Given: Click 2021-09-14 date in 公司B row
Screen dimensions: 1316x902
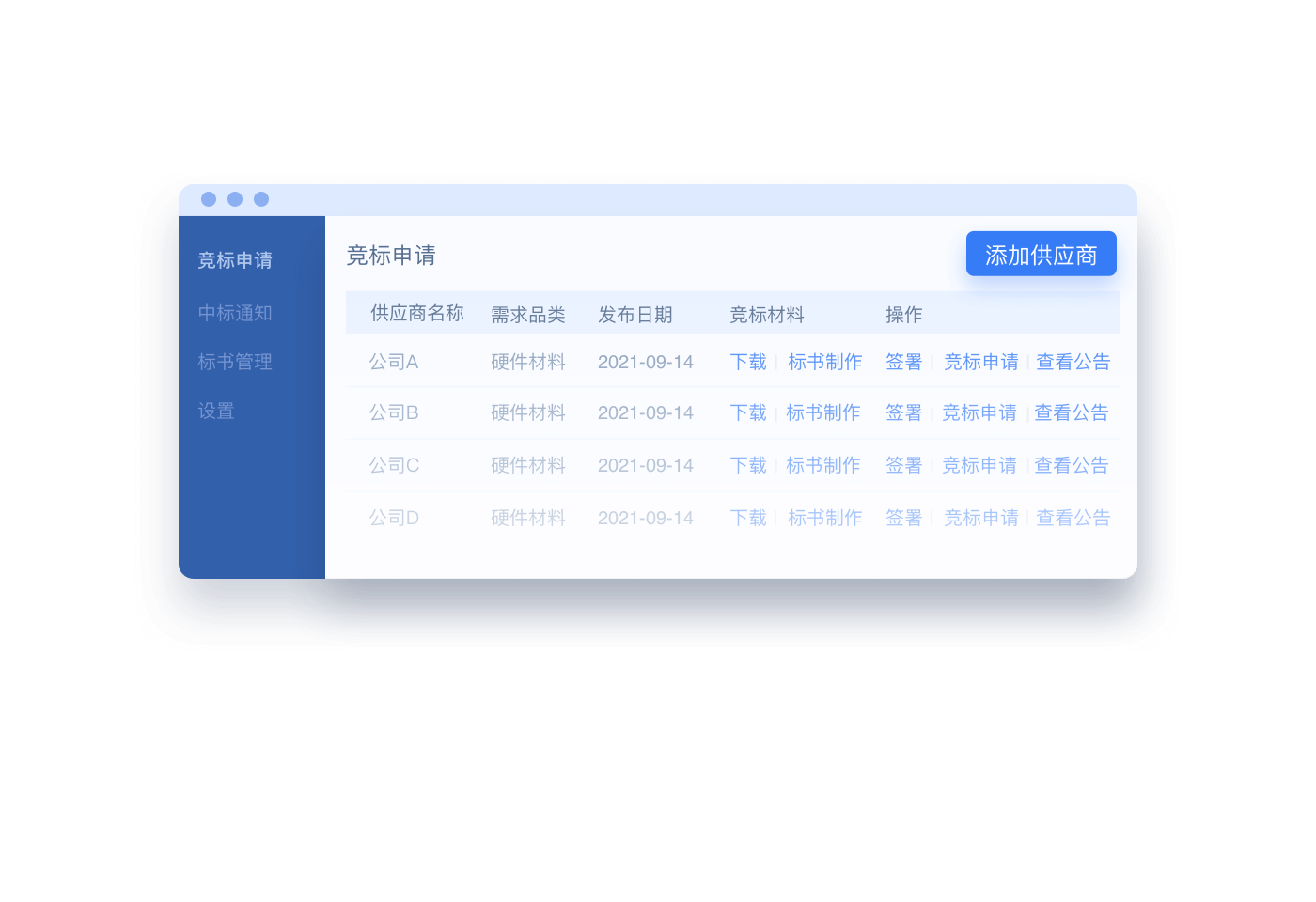Looking at the screenshot, I should [646, 412].
